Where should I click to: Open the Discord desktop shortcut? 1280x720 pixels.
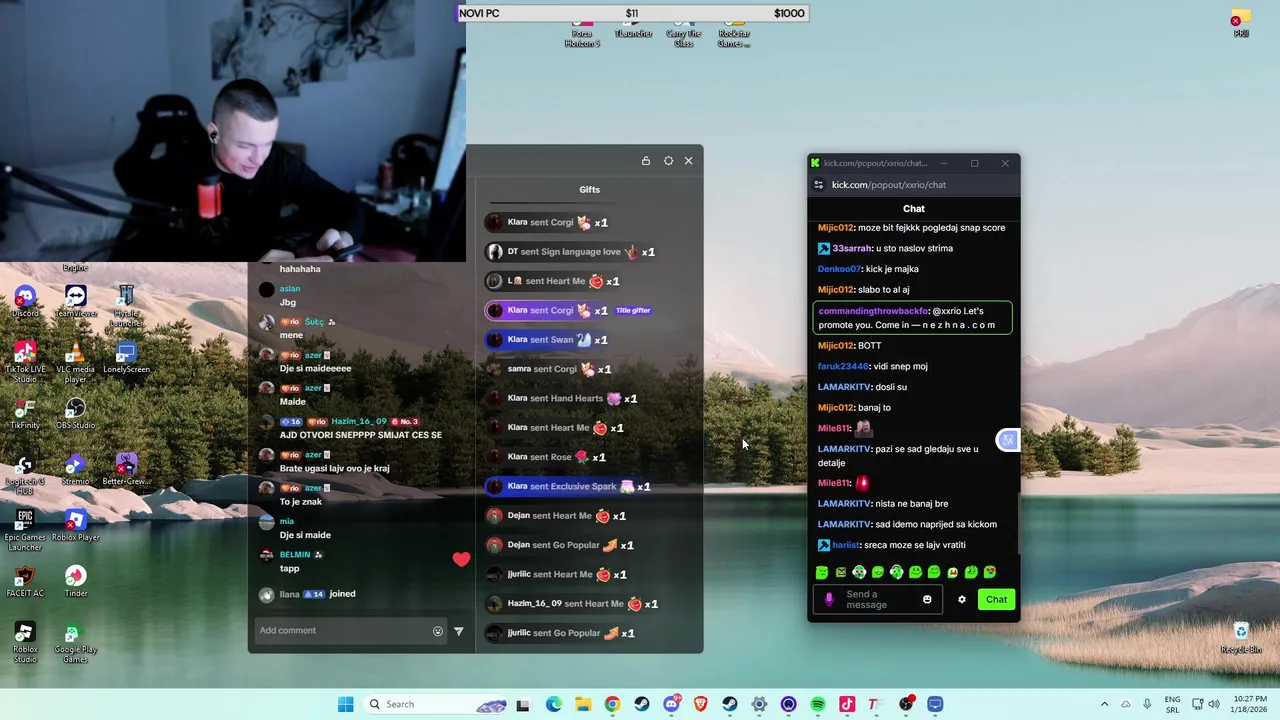(25, 301)
